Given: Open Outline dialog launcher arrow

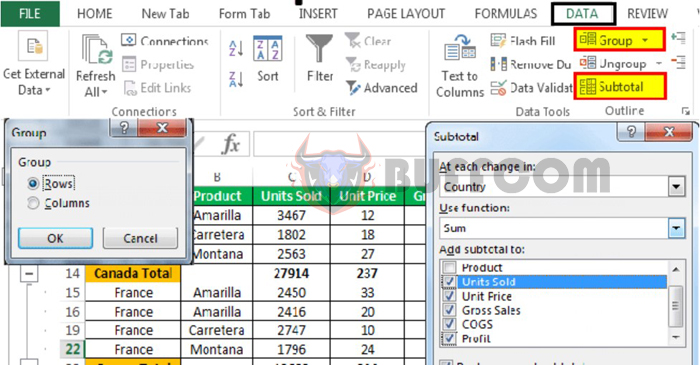Looking at the screenshot, I should click(x=686, y=112).
